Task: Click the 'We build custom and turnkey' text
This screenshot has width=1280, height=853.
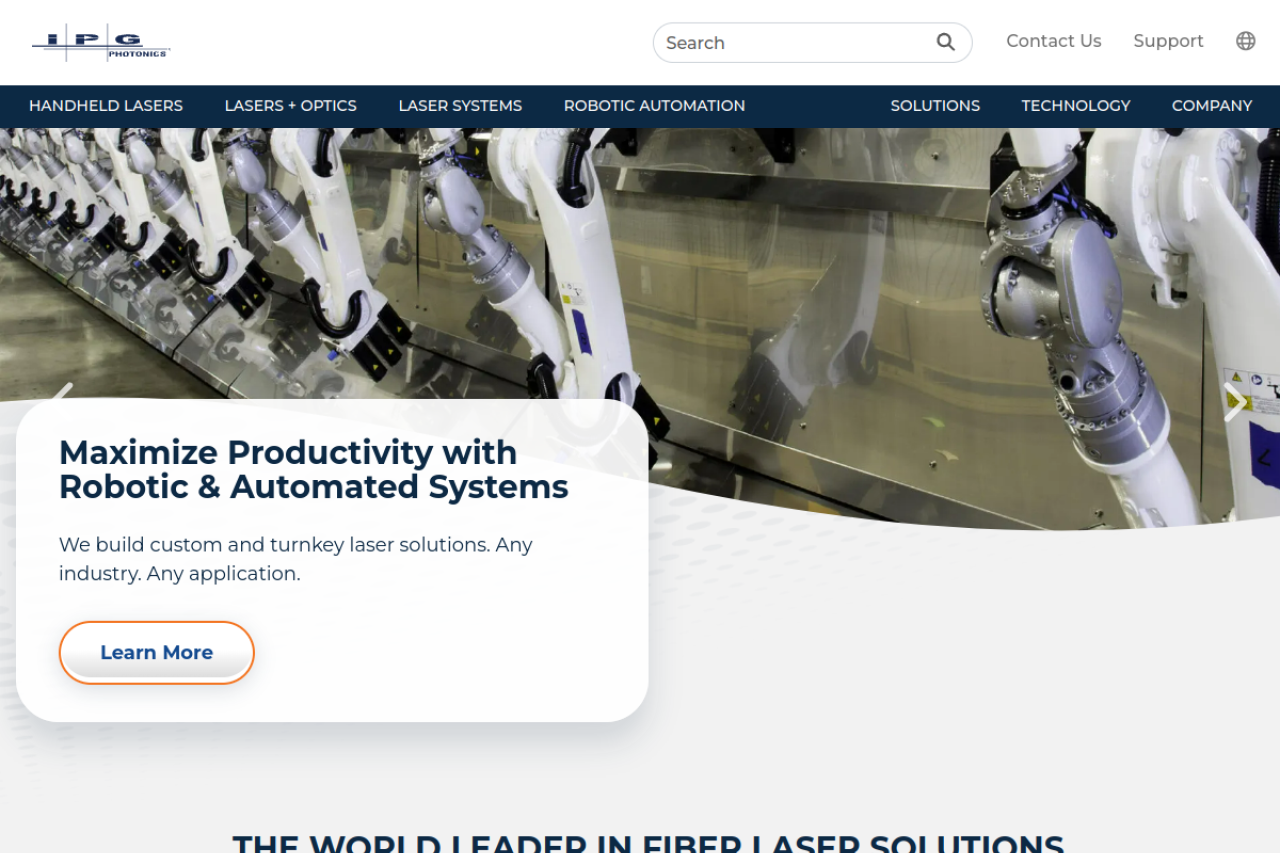Action: tap(296, 559)
